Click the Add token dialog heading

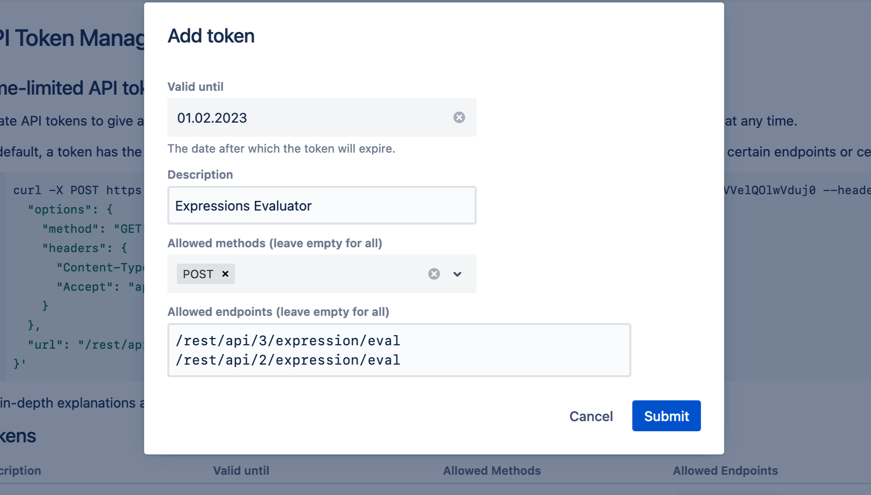[x=211, y=36]
